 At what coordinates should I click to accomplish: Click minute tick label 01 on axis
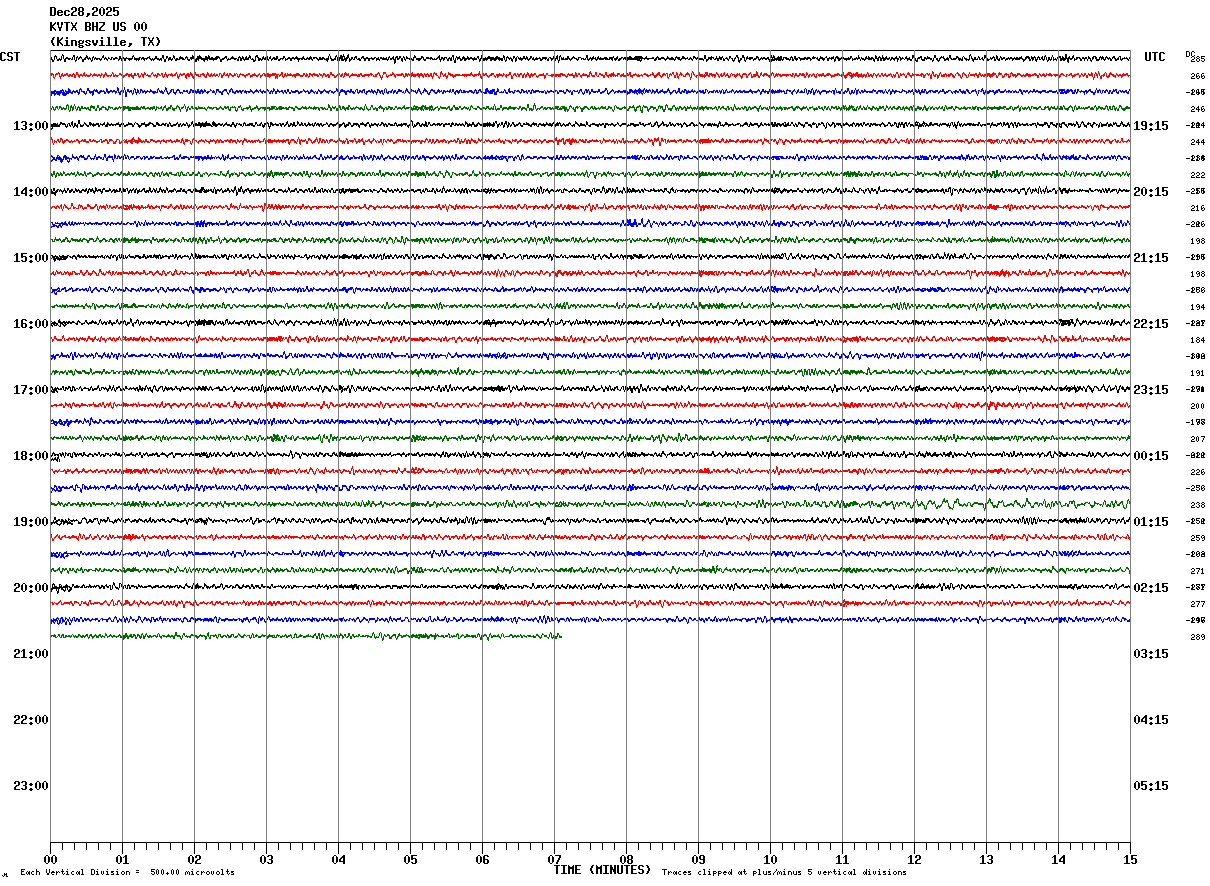point(122,859)
